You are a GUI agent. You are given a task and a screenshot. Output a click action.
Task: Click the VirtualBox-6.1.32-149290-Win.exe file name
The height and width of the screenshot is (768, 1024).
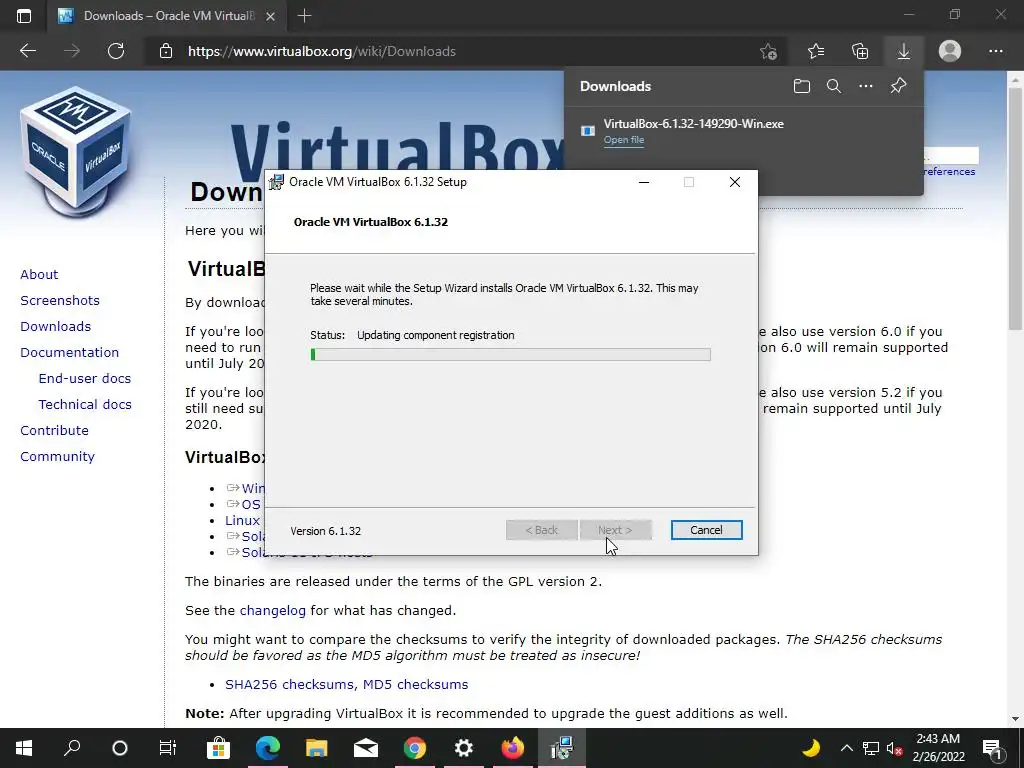coord(694,123)
